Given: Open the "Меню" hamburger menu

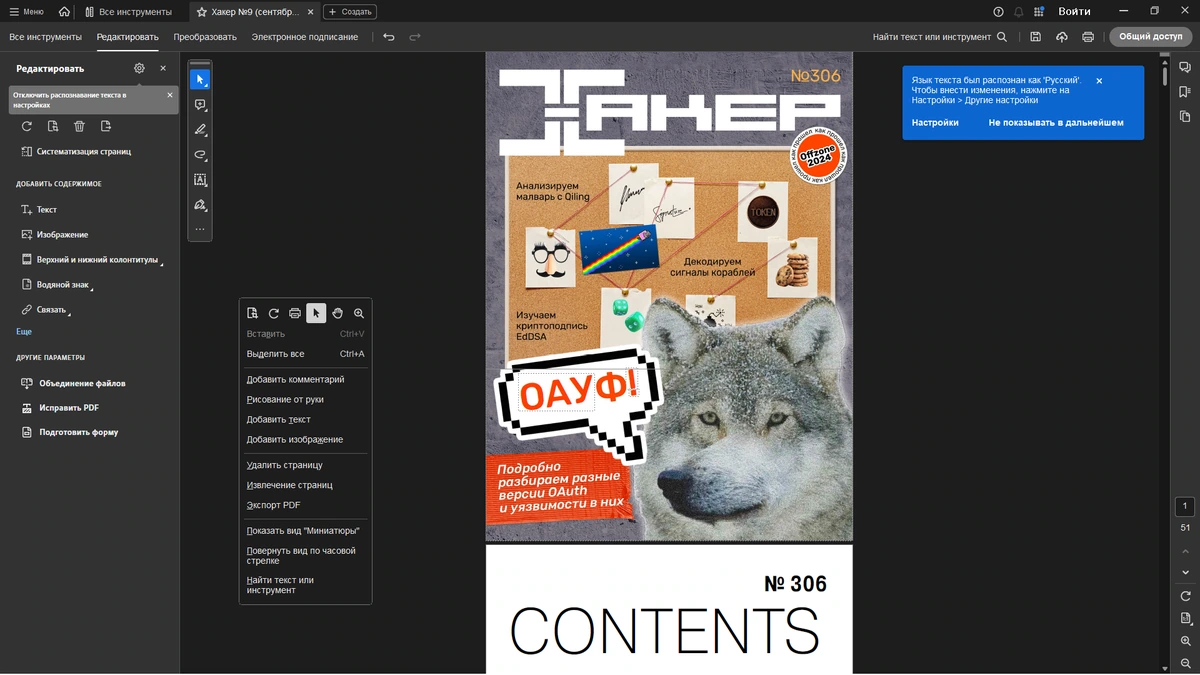Looking at the screenshot, I should click(26, 12).
